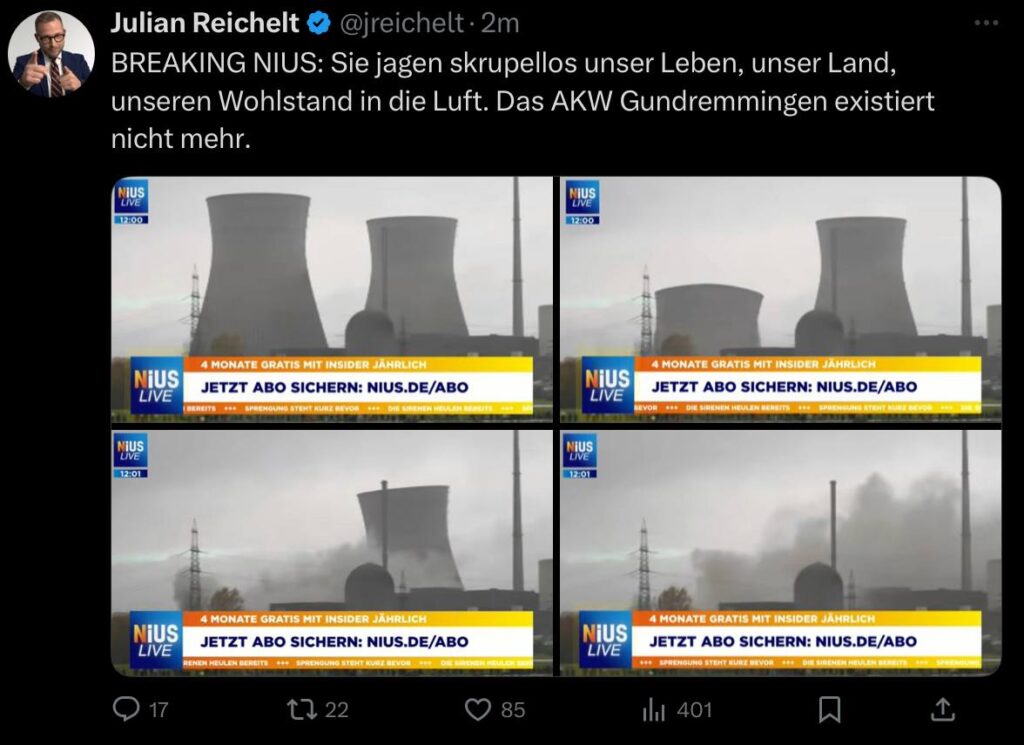Screen dimensions: 1024x745
Task: Open top-left image with two cooling towers
Action: coord(332,300)
